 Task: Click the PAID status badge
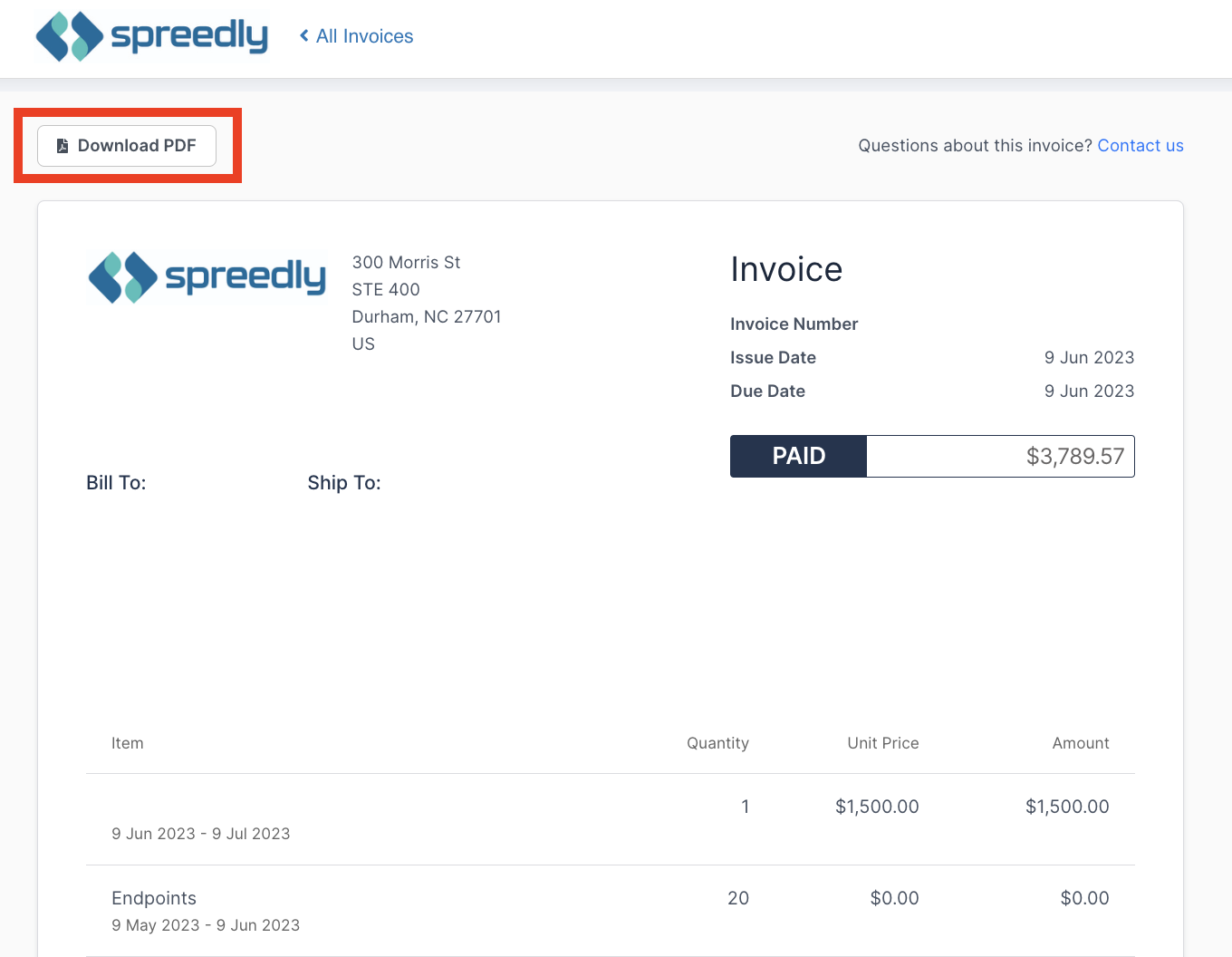[798, 456]
